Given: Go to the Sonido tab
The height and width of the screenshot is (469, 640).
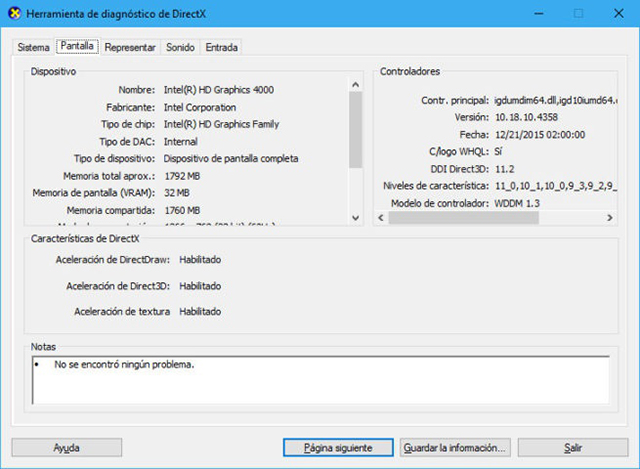Looking at the screenshot, I should click(x=180, y=47).
